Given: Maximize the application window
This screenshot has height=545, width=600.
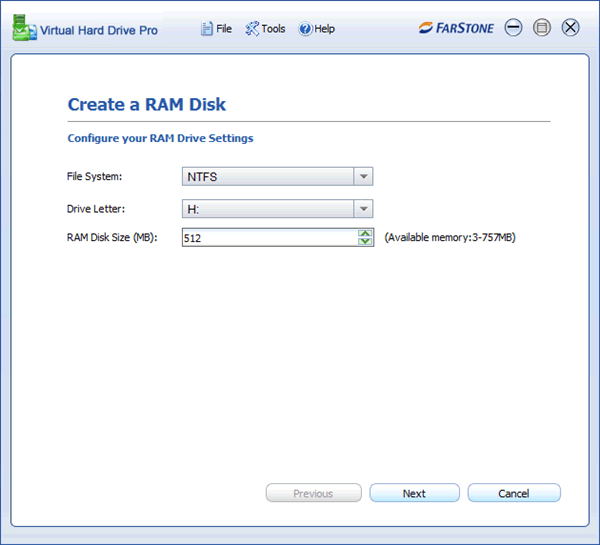Looking at the screenshot, I should [x=542, y=28].
